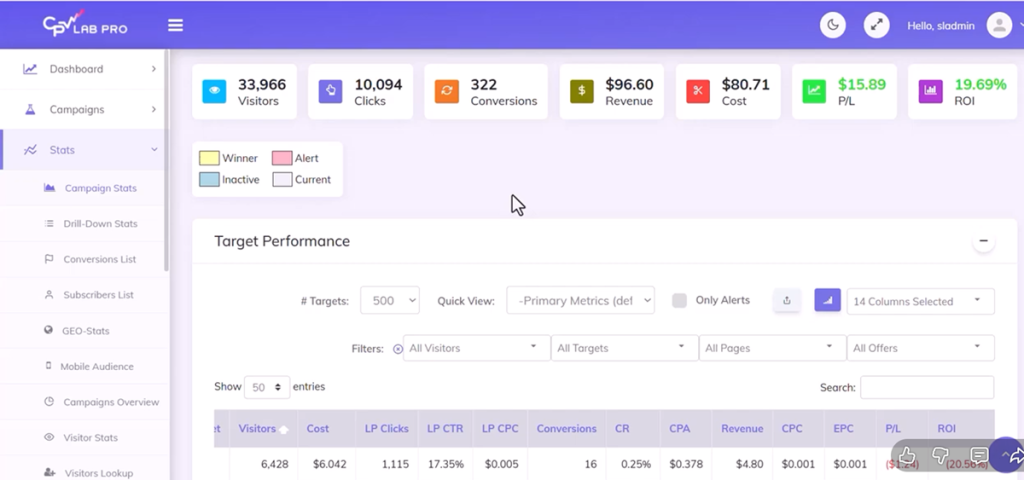This screenshot has width=1024, height=480.
Task: Click the yellow Winner color swatch
Action: [209, 158]
